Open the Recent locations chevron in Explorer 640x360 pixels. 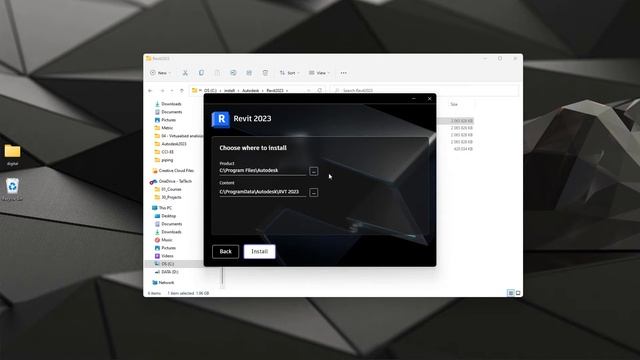coord(172,91)
